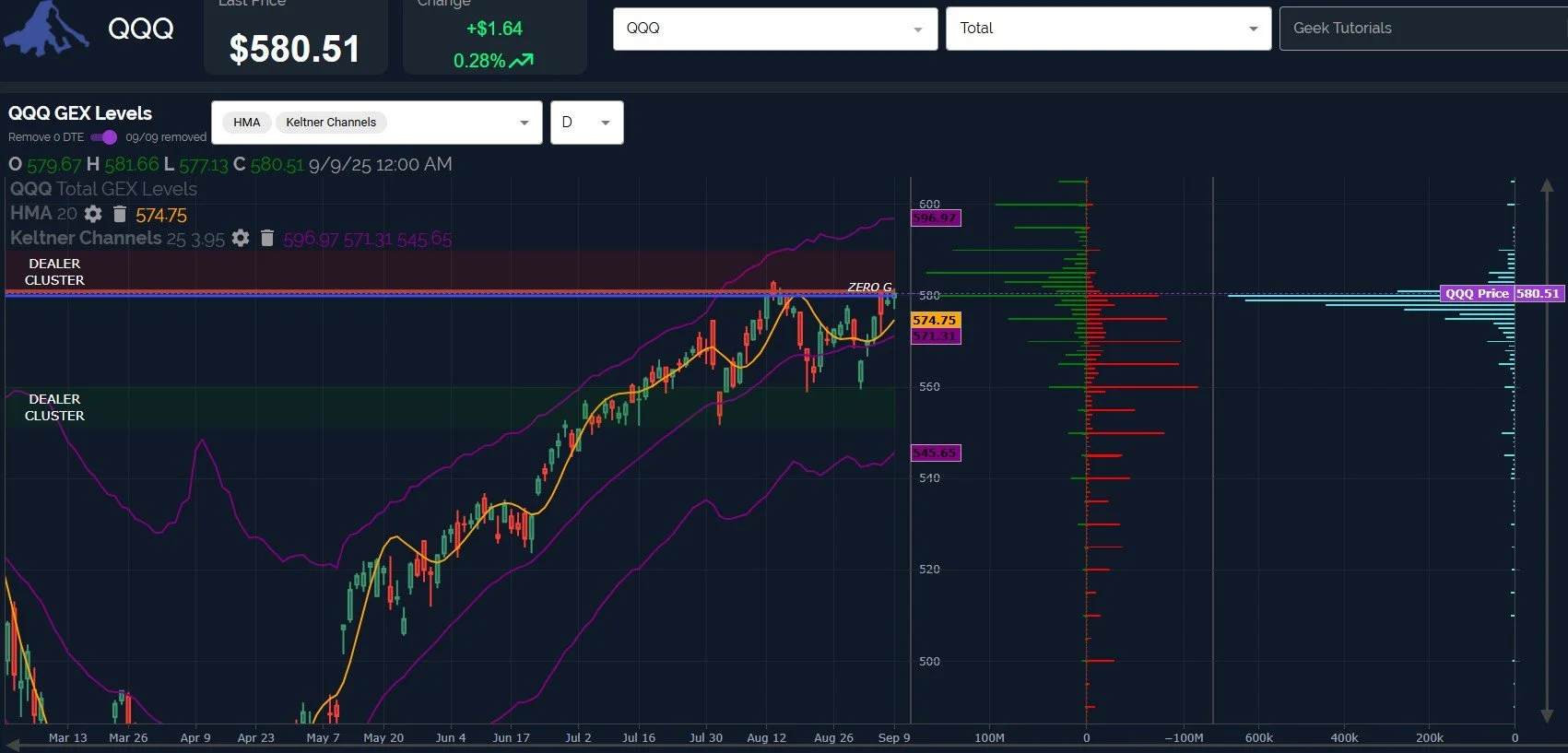Click the OHLC date 9/9/25 12:00 AM
This screenshot has height=753, width=1568.
[x=380, y=164]
